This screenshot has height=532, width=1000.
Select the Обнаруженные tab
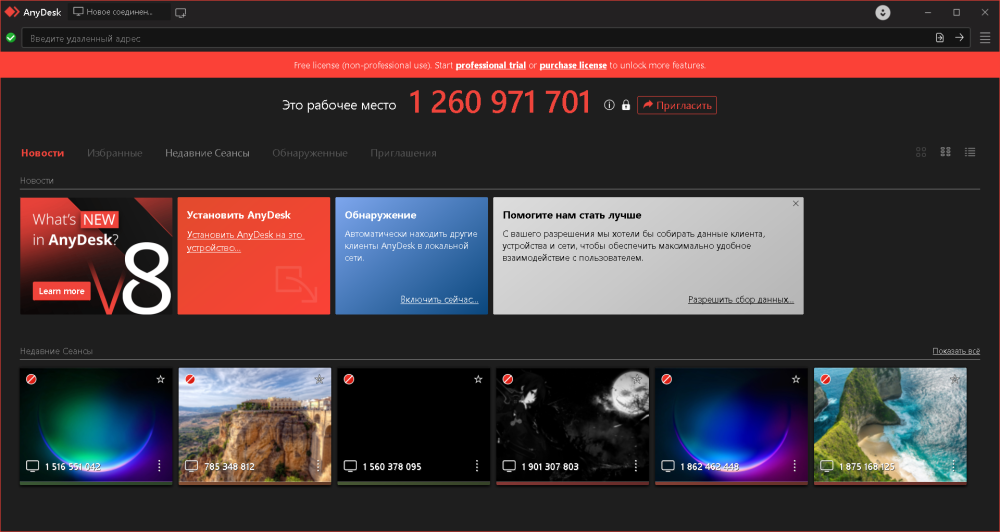pos(310,153)
